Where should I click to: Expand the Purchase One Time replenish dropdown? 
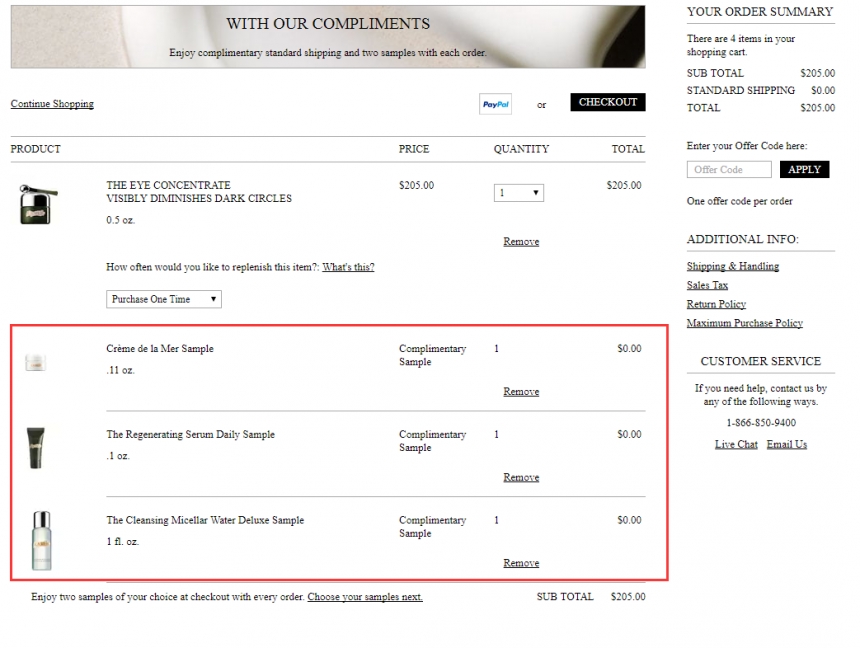(164, 299)
